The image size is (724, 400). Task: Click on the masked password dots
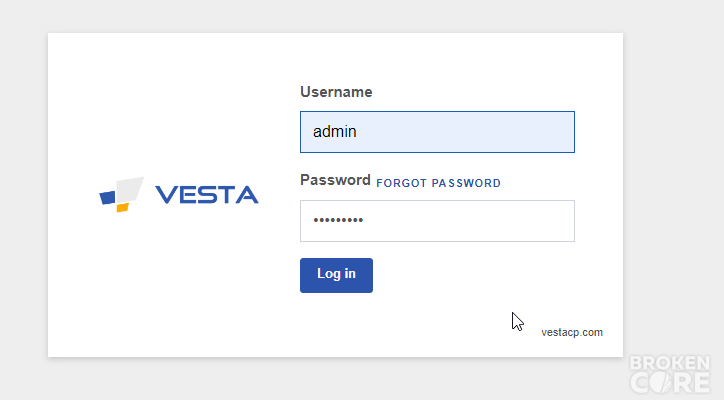coord(338,220)
